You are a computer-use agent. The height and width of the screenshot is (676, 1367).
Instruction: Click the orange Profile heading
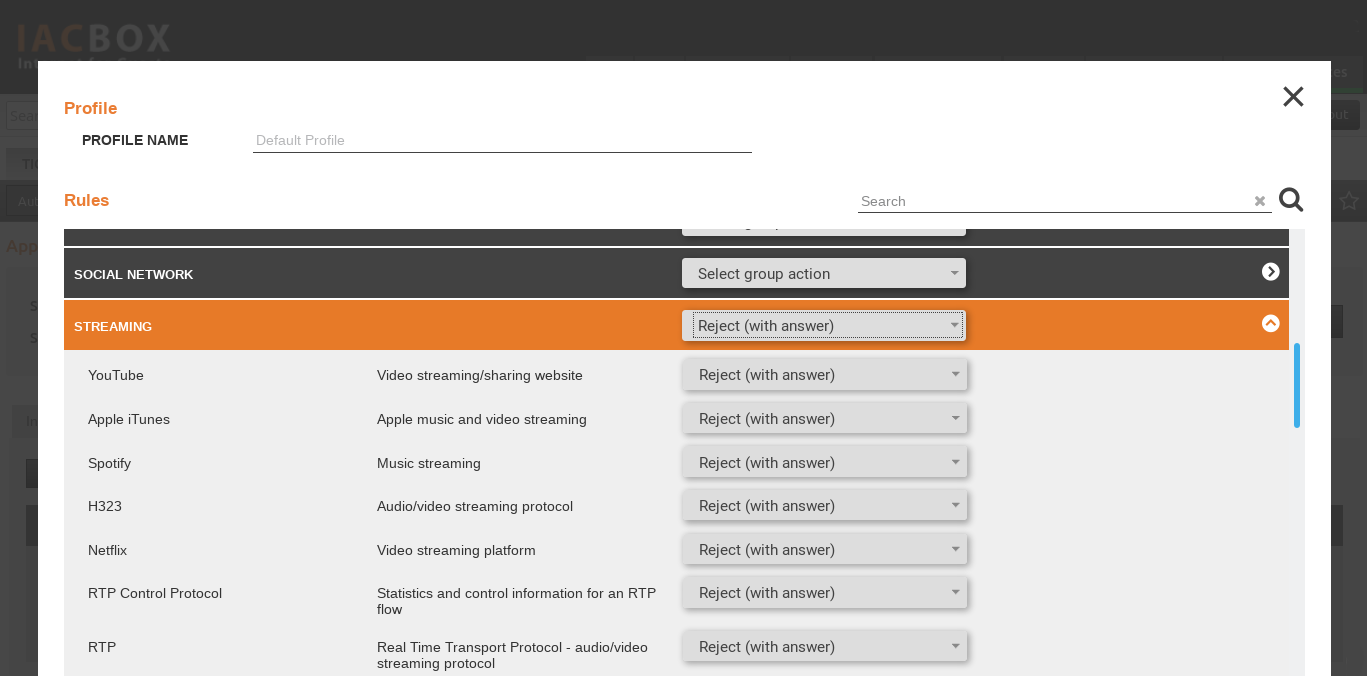pyautogui.click(x=91, y=108)
